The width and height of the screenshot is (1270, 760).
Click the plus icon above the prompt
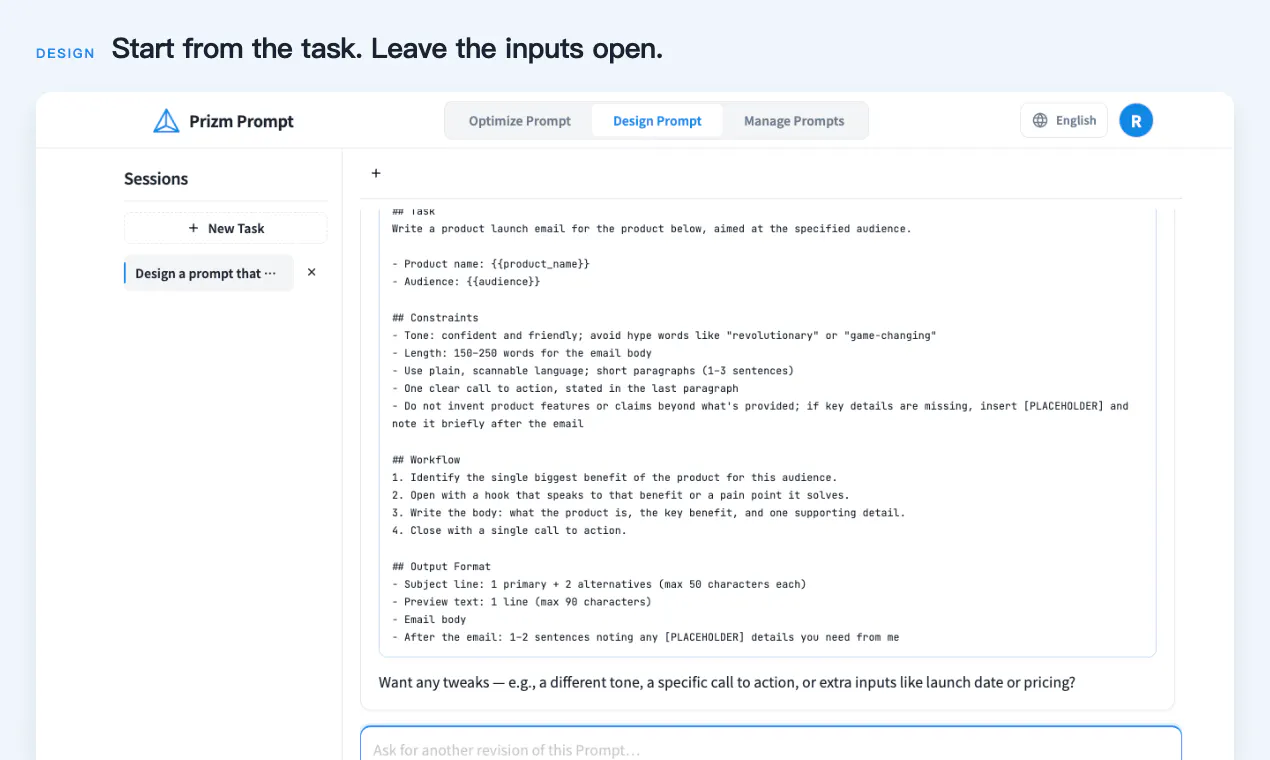click(x=376, y=173)
